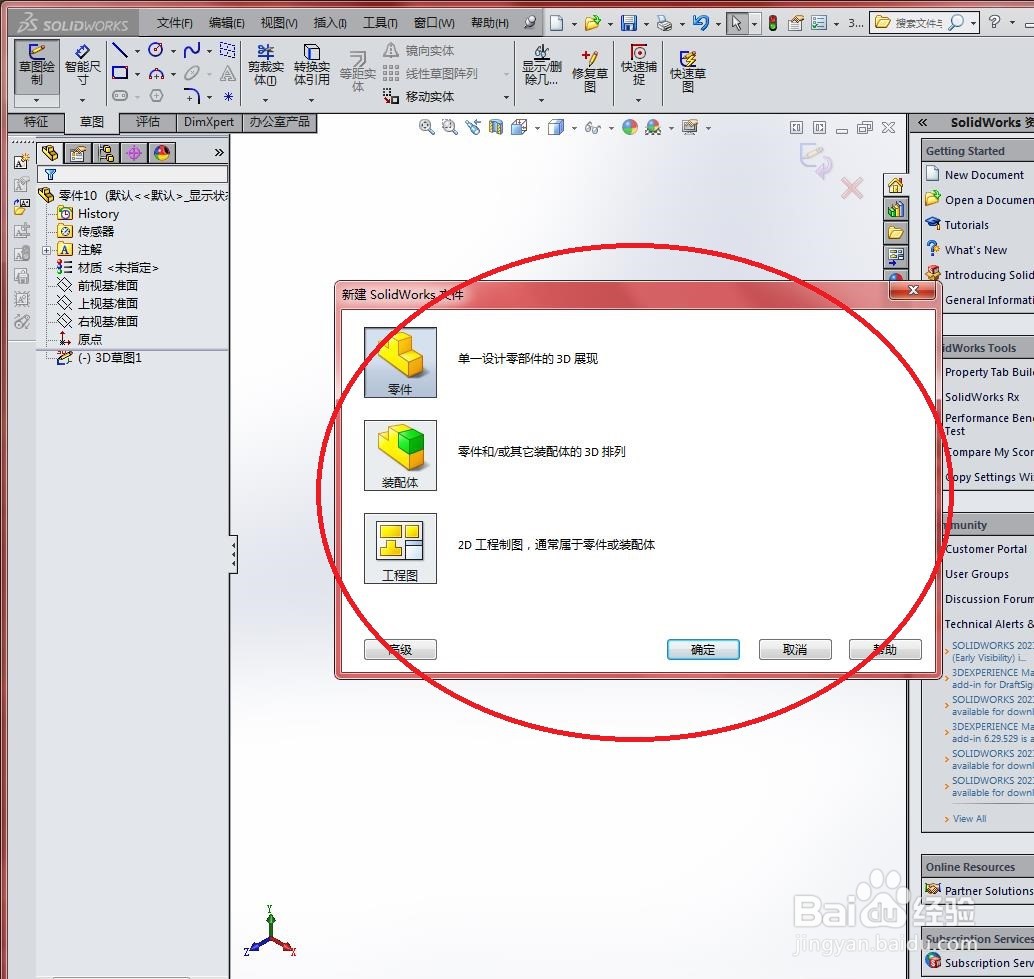Open the 编辑(E) menu
The image size is (1034, 979).
(x=226, y=23)
